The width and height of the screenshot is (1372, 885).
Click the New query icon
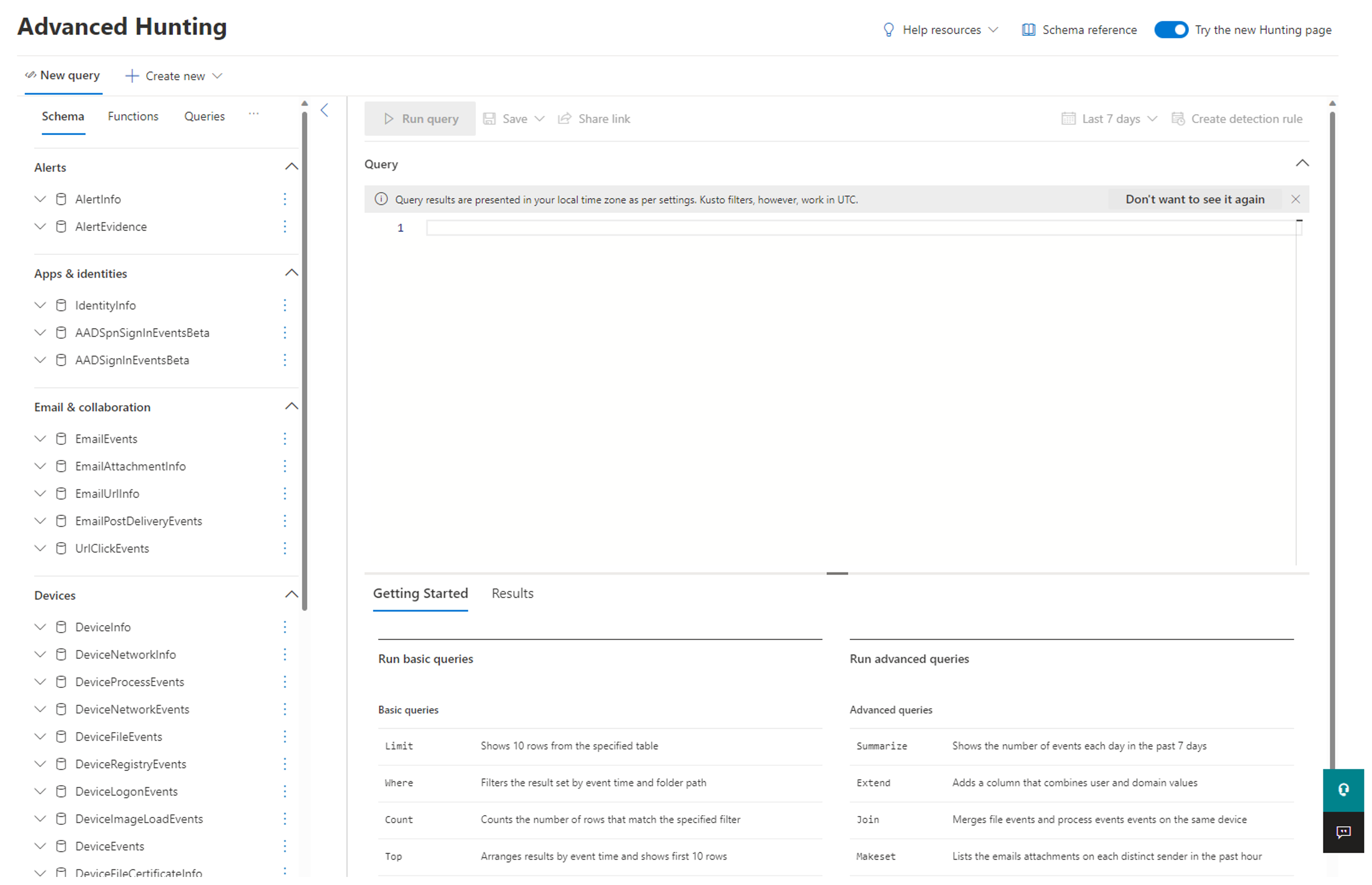[29, 76]
